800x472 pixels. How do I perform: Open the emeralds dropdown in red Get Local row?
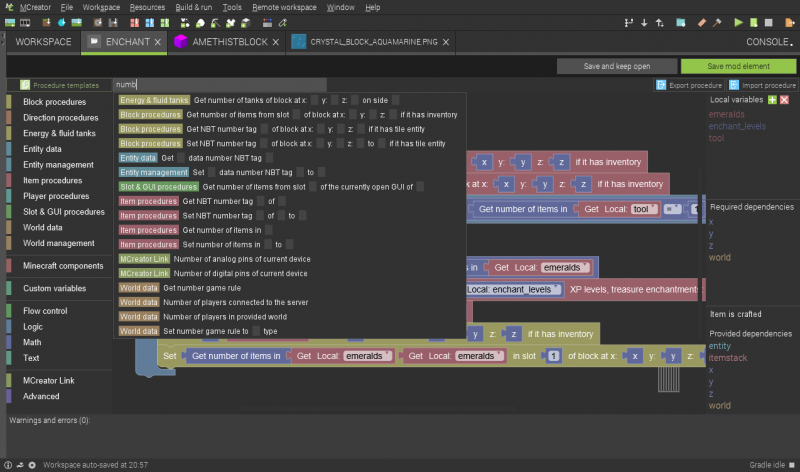[x=565, y=267]
